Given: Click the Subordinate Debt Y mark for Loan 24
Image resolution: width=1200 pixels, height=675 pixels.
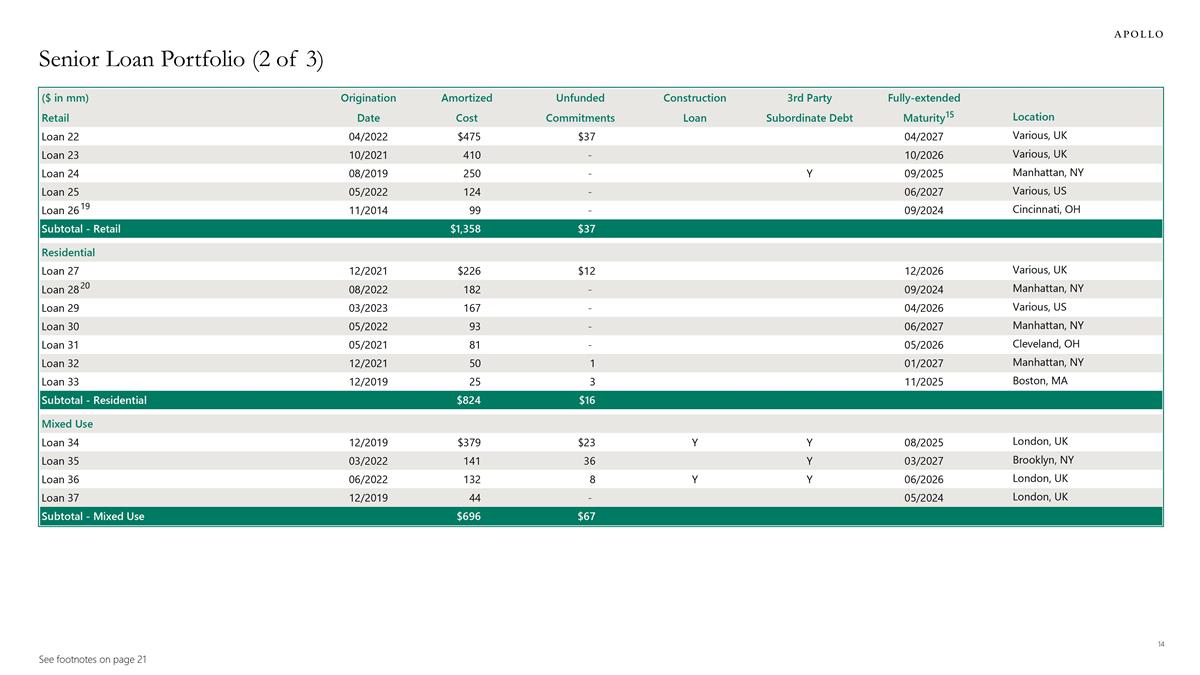Looking at the screenshot, I should [x=809, y=173].
